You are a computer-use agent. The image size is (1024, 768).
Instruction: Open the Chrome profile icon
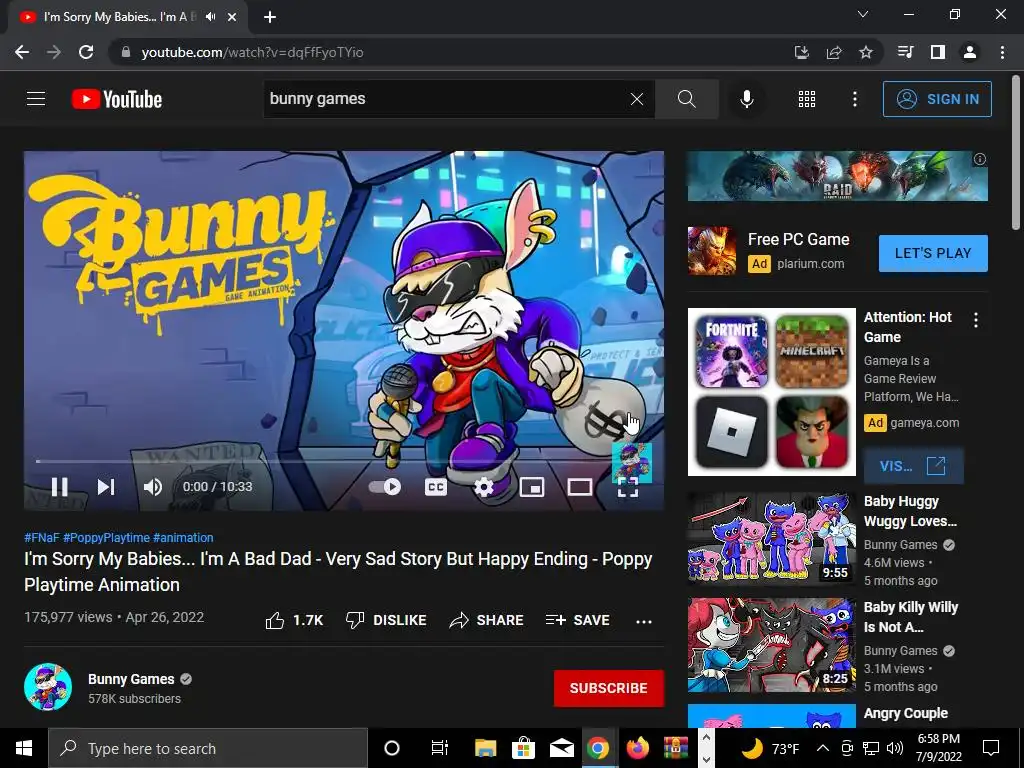970,52
